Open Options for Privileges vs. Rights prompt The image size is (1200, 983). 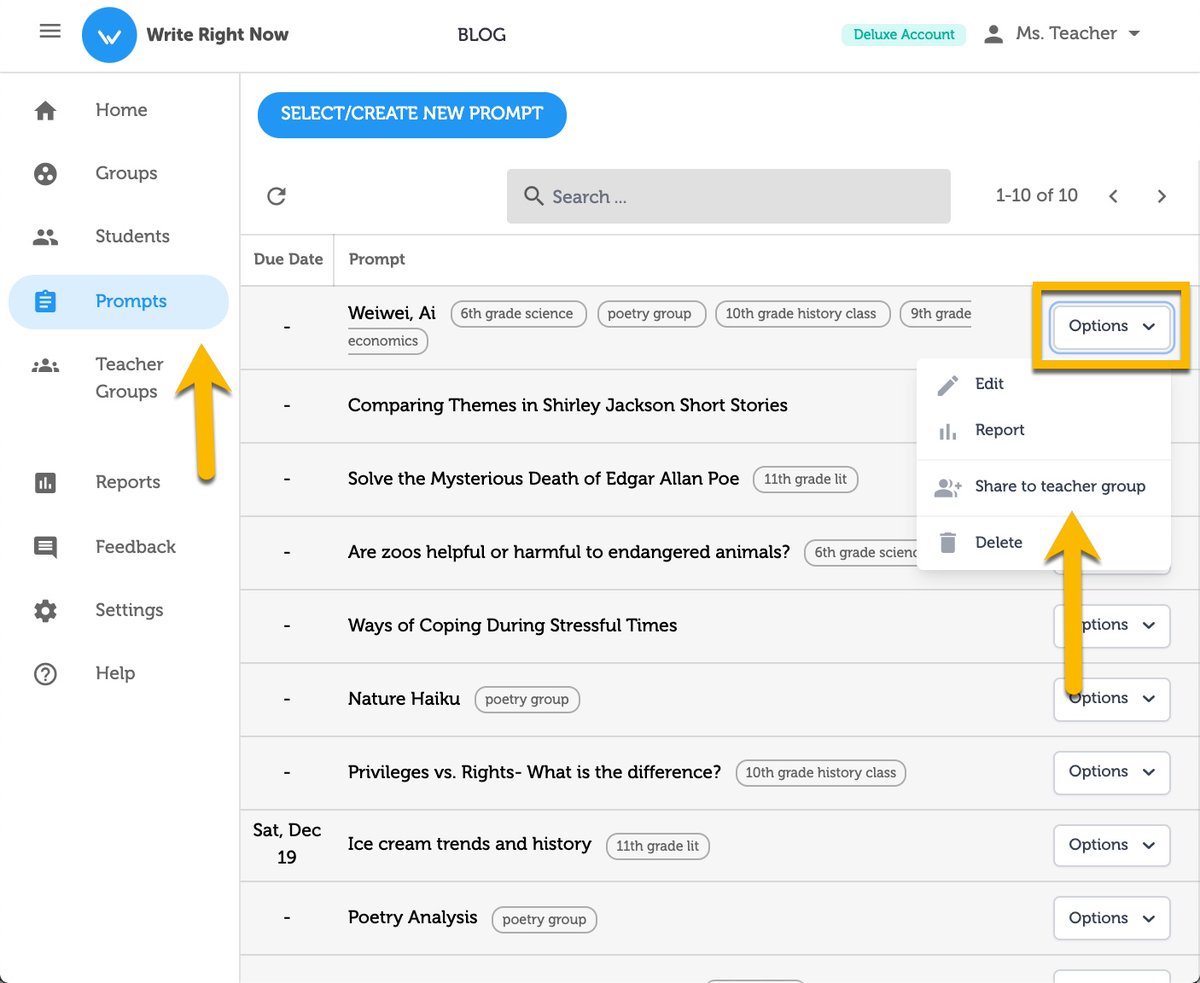pyautogui.click(x=1111, y=772)
